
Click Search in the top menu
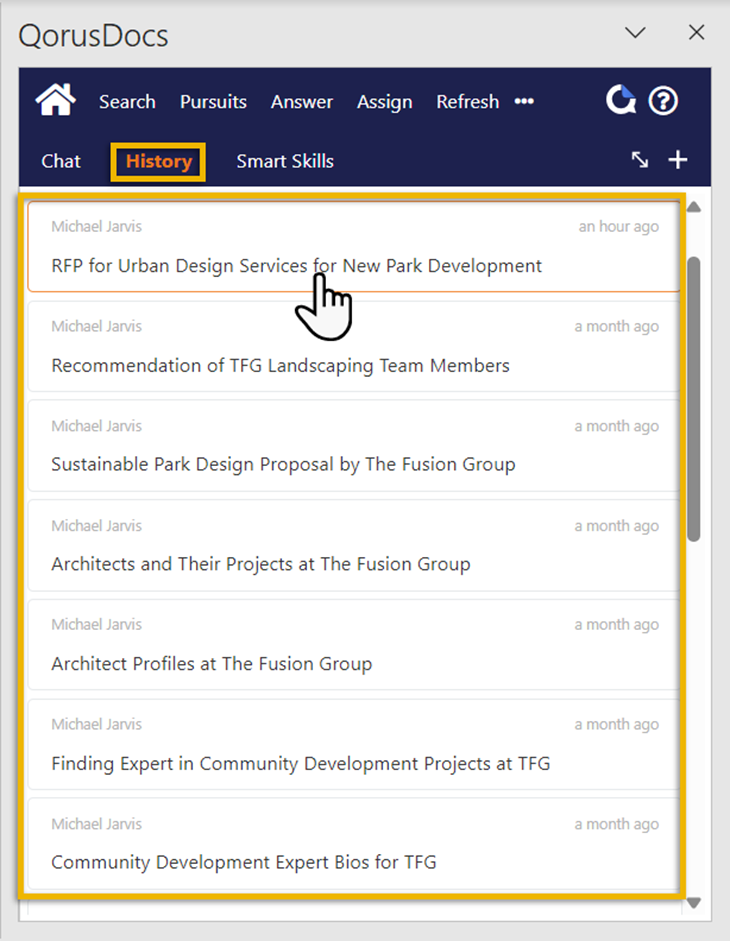pyautogui.click(x=127, y=102)
